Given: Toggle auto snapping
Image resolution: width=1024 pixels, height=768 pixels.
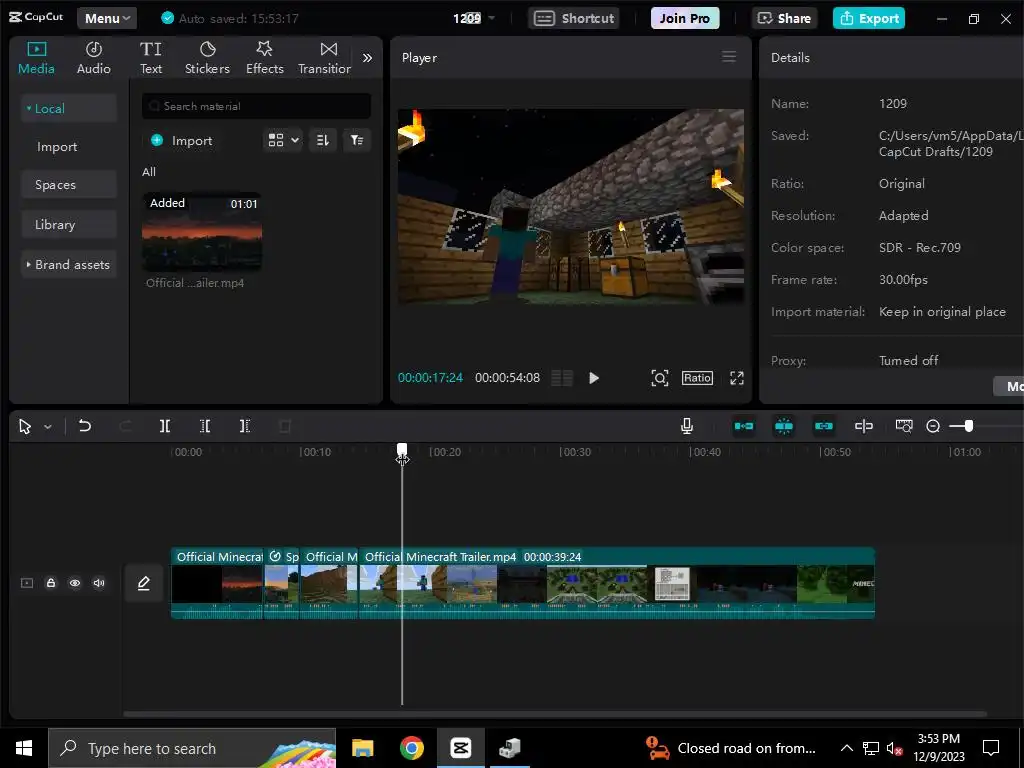Looking at the screenshot, I should pyautogui.click(x=784, y=426).
